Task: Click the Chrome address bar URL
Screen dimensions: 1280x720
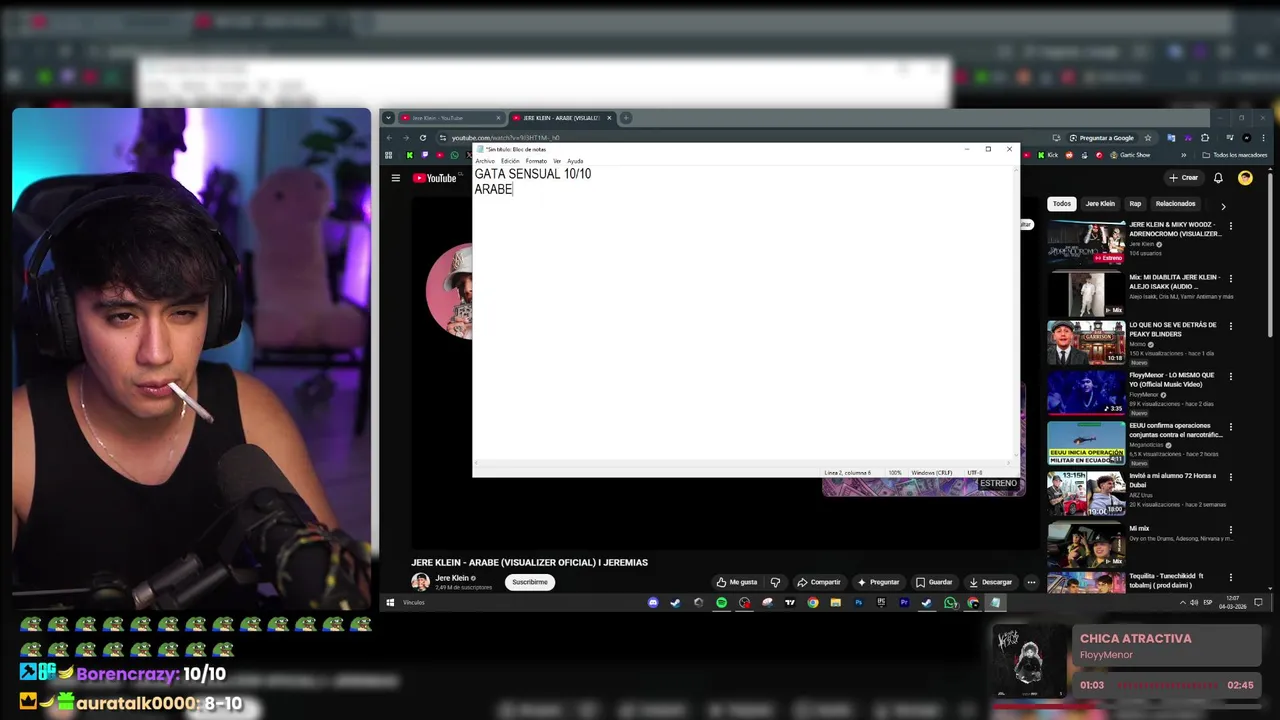Action: (505, 138)
